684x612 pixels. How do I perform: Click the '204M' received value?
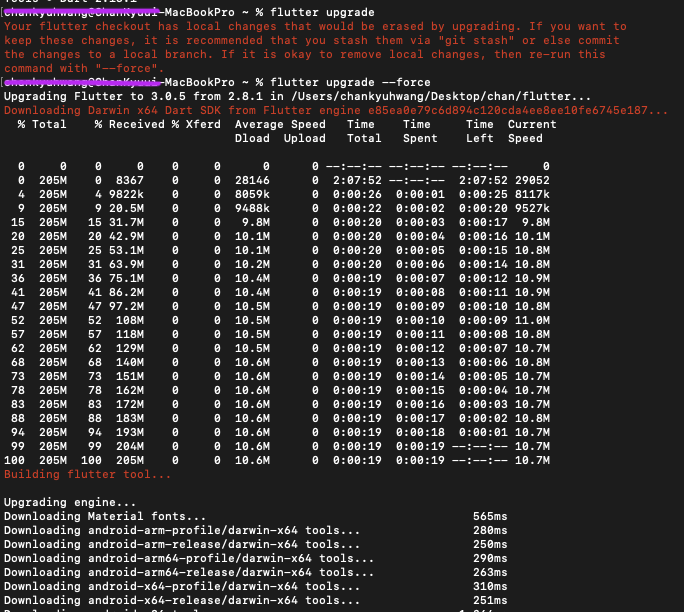point(130,446)
